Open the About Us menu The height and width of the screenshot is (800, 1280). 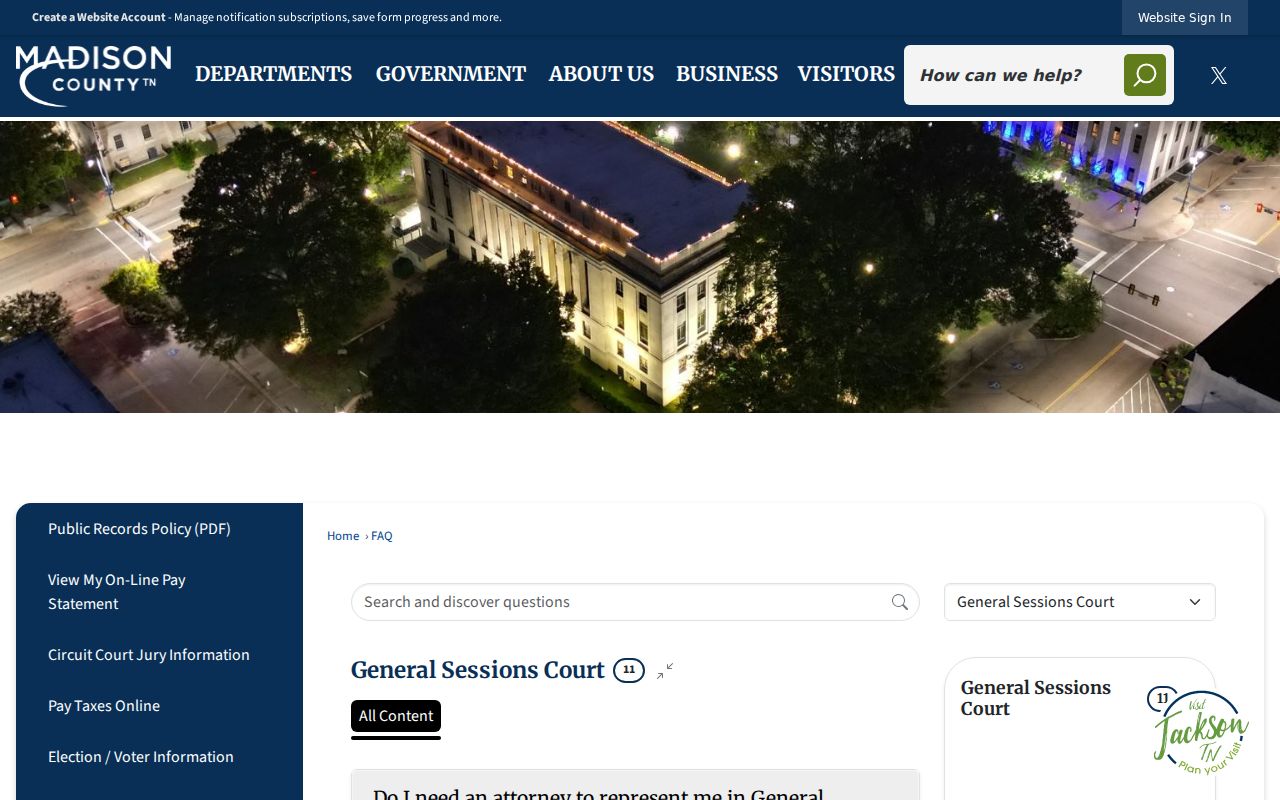pos(601,74)
